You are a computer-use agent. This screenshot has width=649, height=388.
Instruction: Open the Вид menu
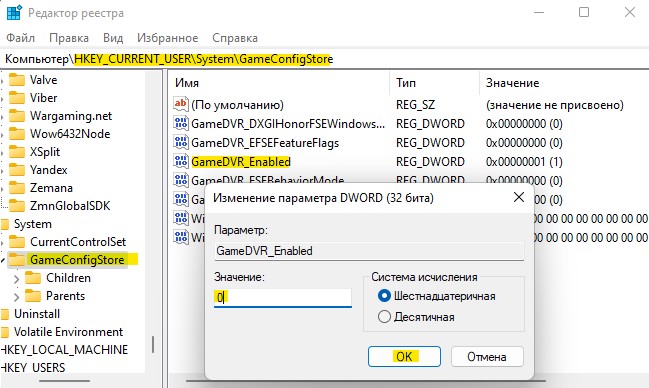[113, 38]
